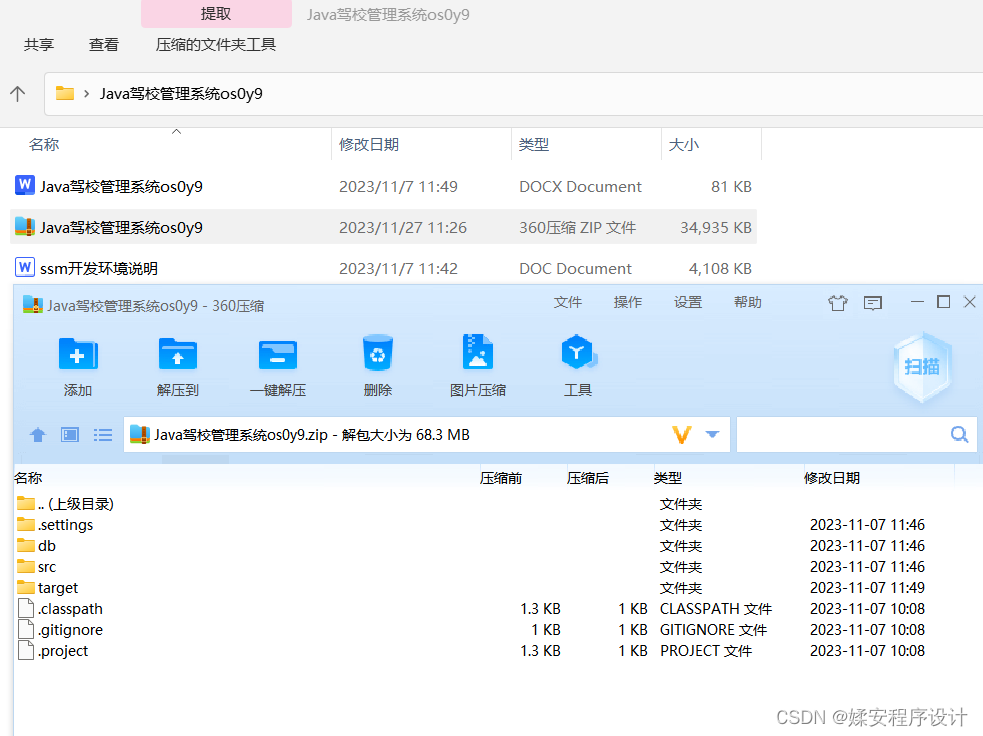
Task: Expand the archive path dropdown arrow
Action: [712, 434]
